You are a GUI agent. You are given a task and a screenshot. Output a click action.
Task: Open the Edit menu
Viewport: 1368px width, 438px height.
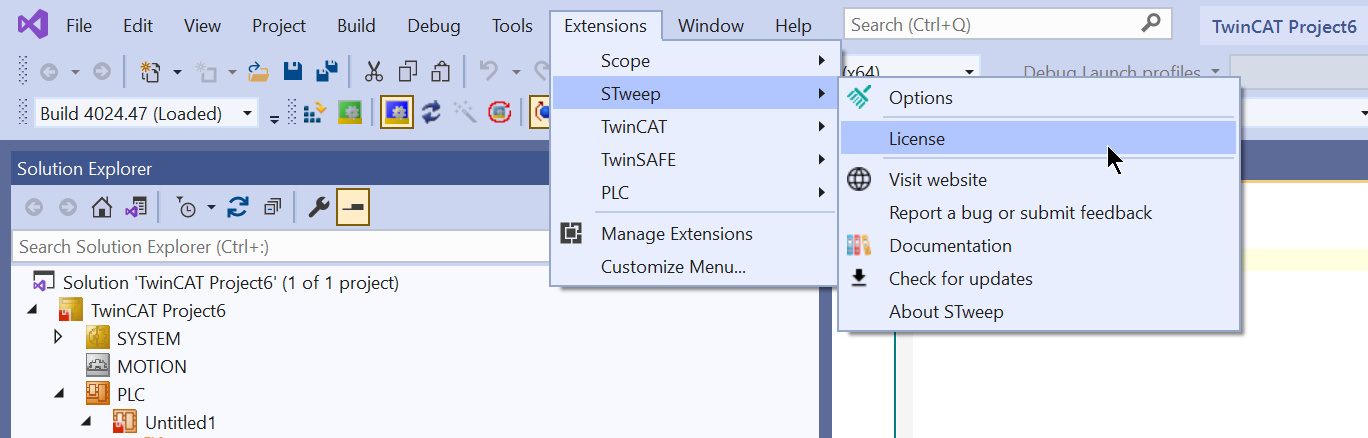[x=138, y=26]
